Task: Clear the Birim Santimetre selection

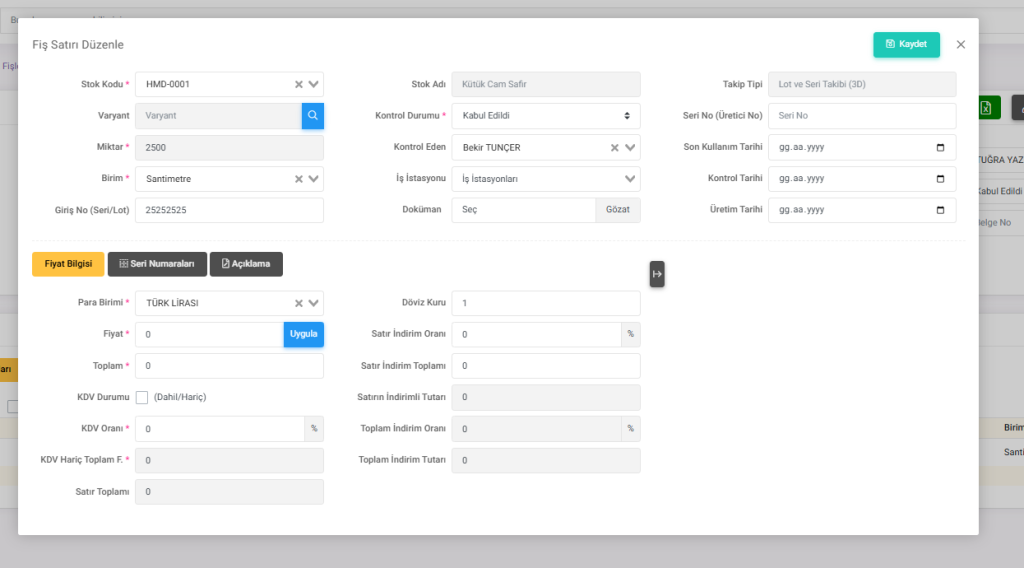Action: [298, 179]
